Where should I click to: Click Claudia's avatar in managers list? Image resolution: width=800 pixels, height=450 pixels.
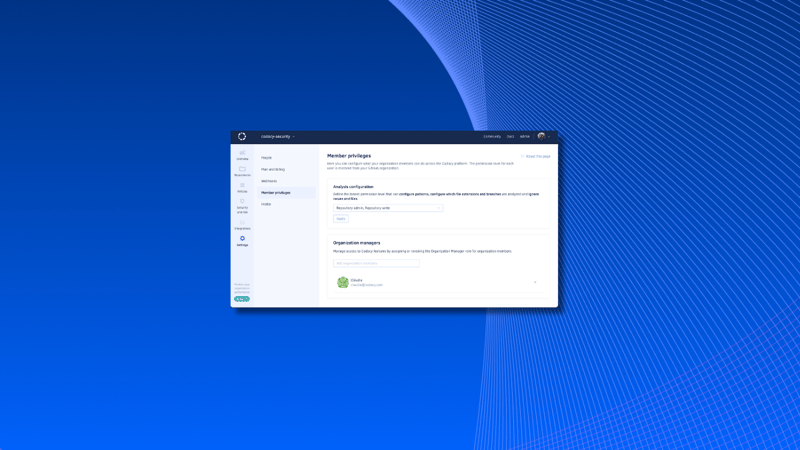click(343, 283)
